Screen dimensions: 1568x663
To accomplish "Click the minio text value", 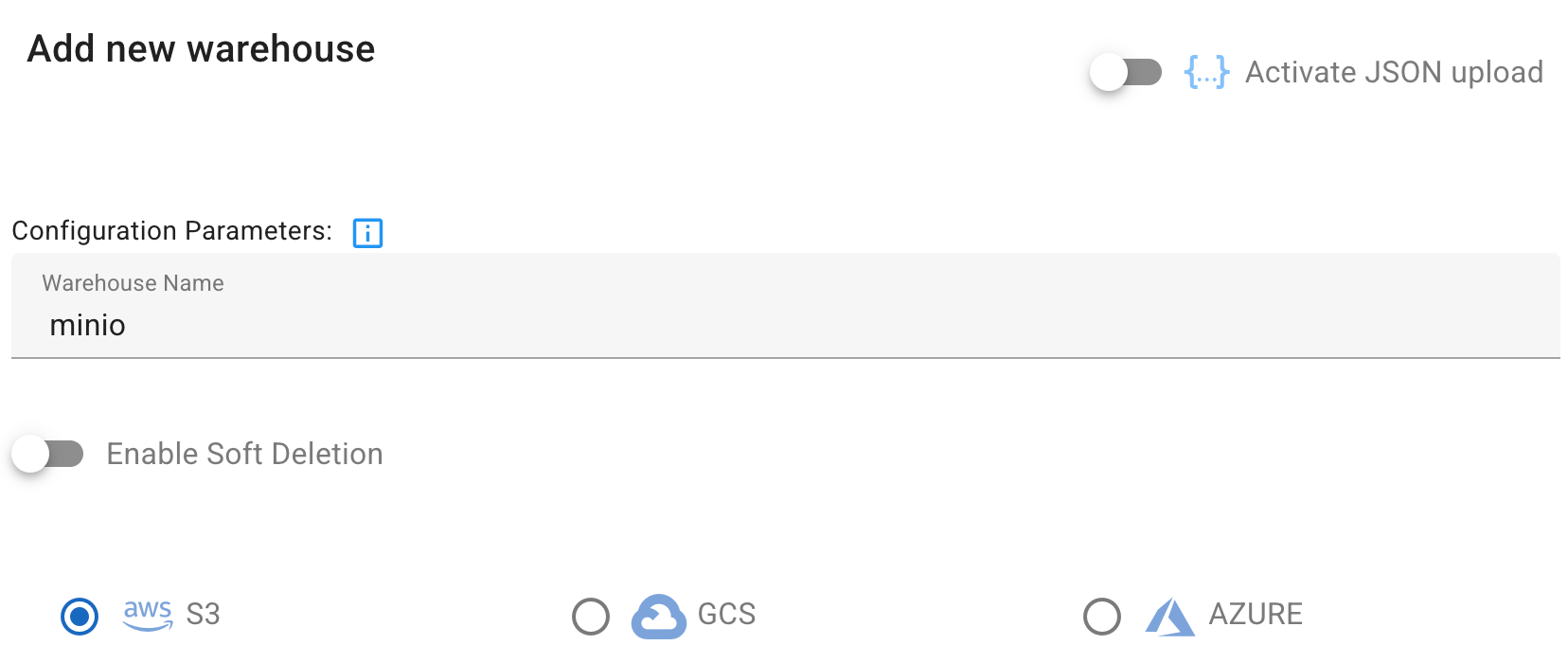I will [87, 325].
